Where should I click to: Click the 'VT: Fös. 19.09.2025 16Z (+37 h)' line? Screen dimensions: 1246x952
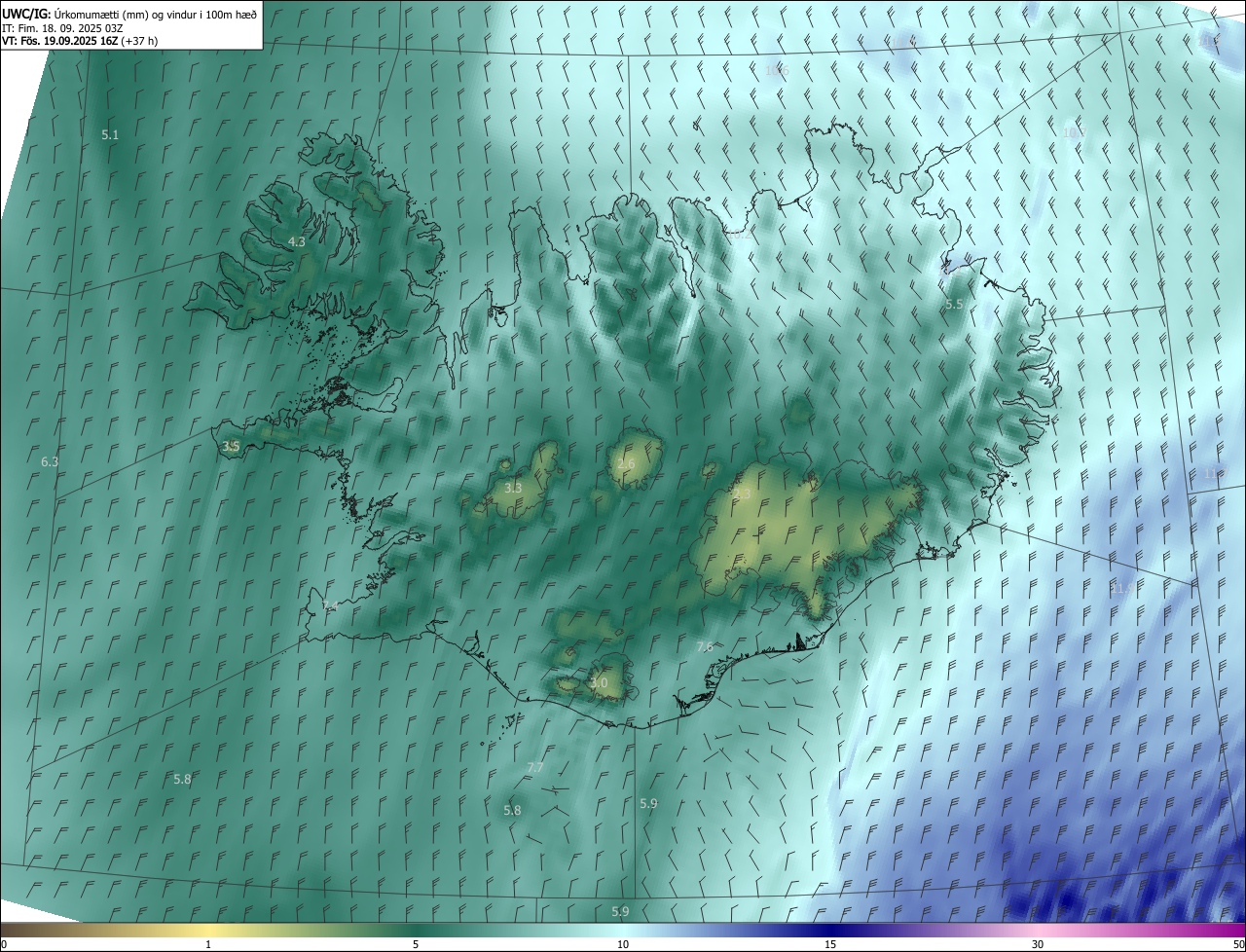pyautogui.click(x=82, y=41)
